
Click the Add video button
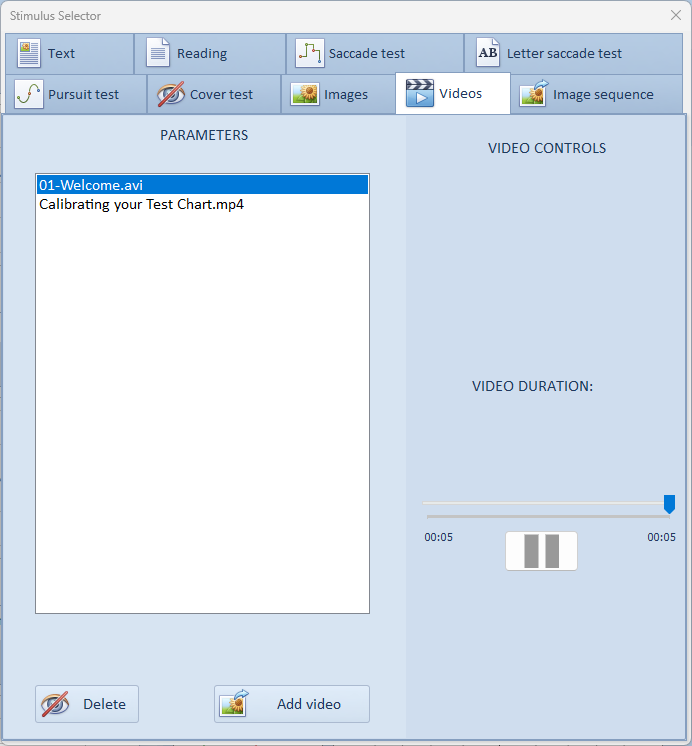click(x=292, y=704)
